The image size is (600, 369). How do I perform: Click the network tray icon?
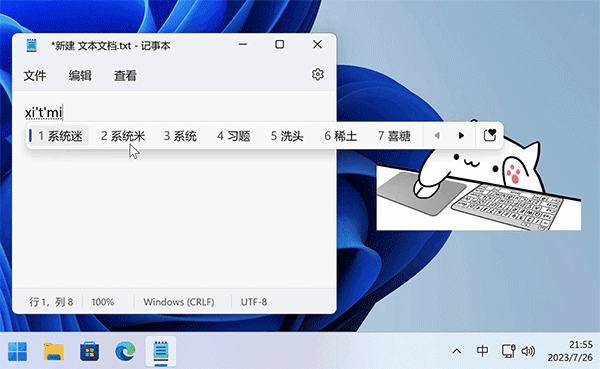(x=508, y=351)
